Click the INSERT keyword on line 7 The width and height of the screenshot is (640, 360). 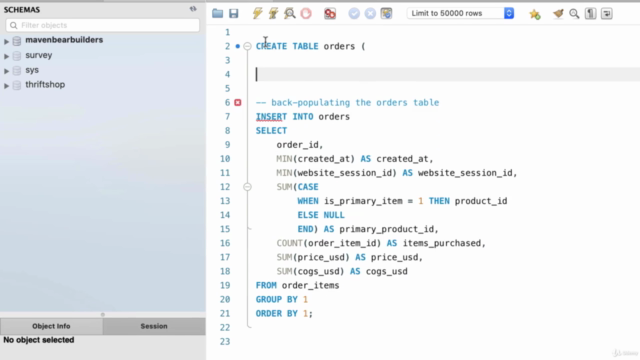[x=271, y=117]
